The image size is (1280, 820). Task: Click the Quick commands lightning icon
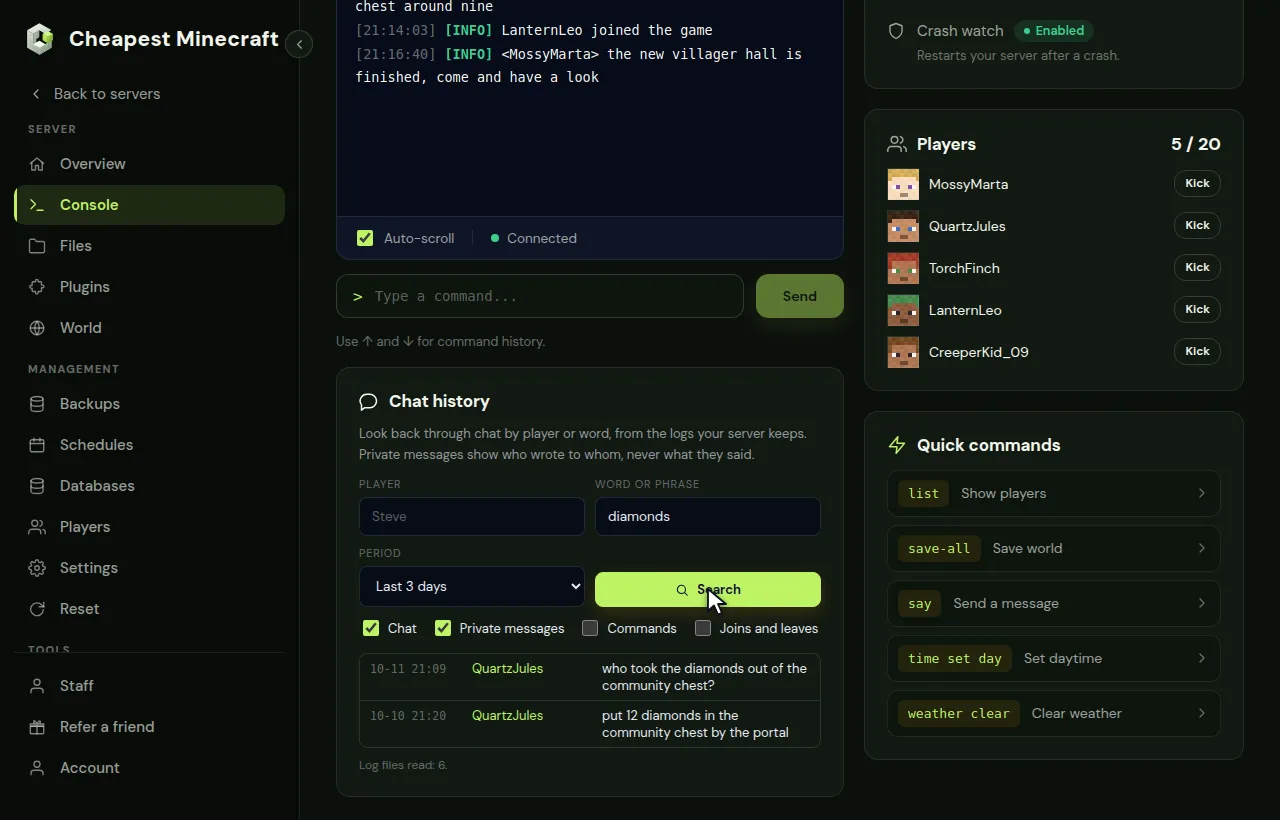pyautogui.click(x=897, y=445)
